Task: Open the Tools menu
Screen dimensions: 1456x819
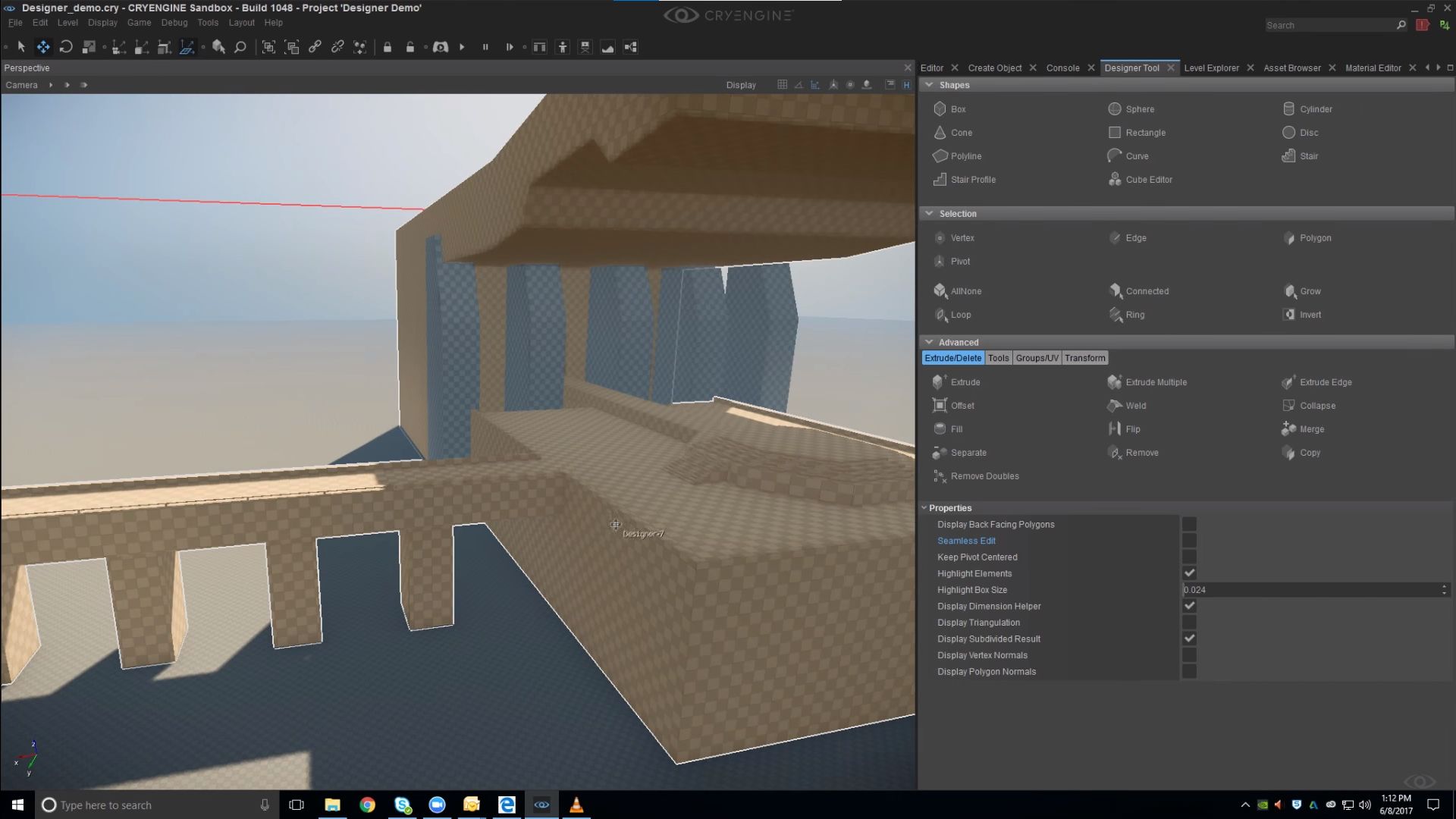Action: click(208, 23)
